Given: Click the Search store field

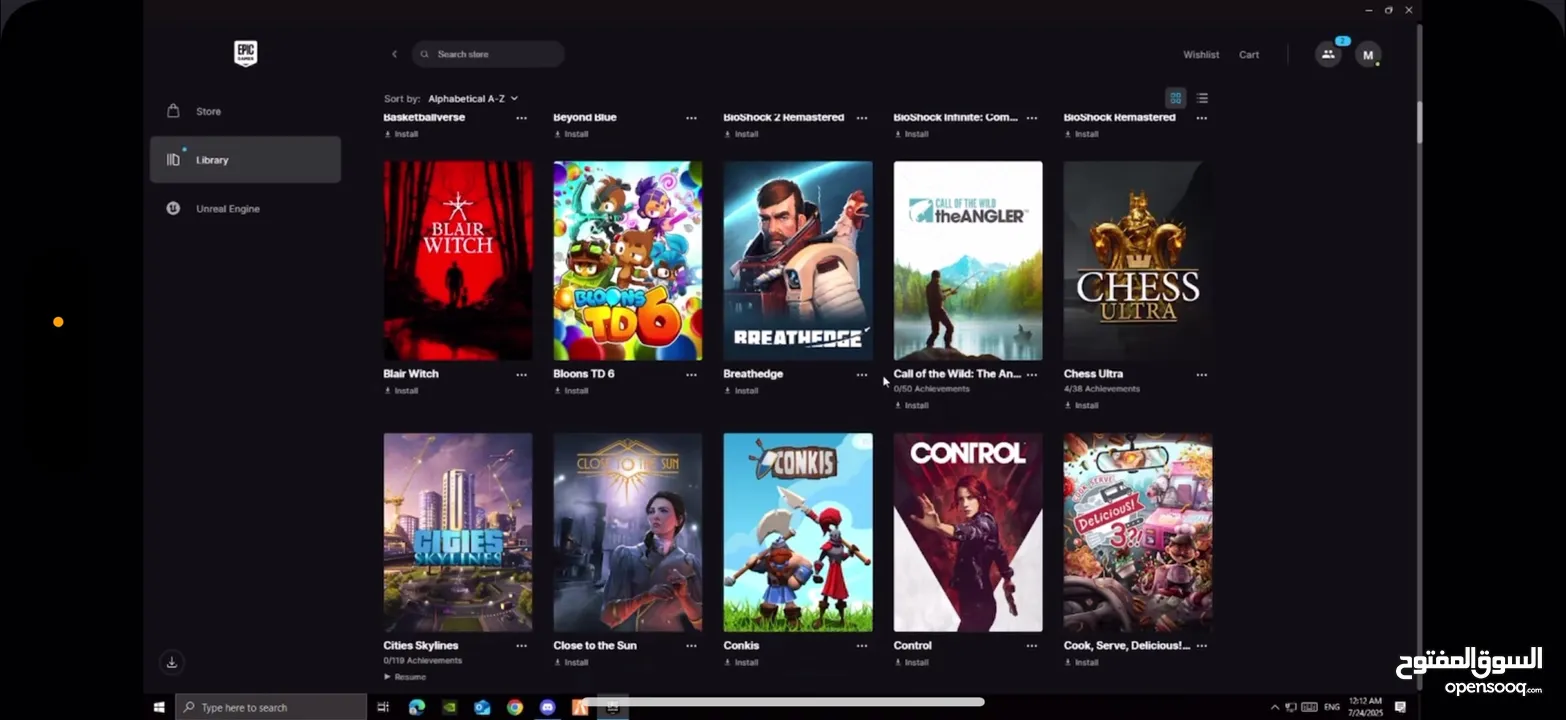Looking at the screenshot, I should (x=488, y=54).
